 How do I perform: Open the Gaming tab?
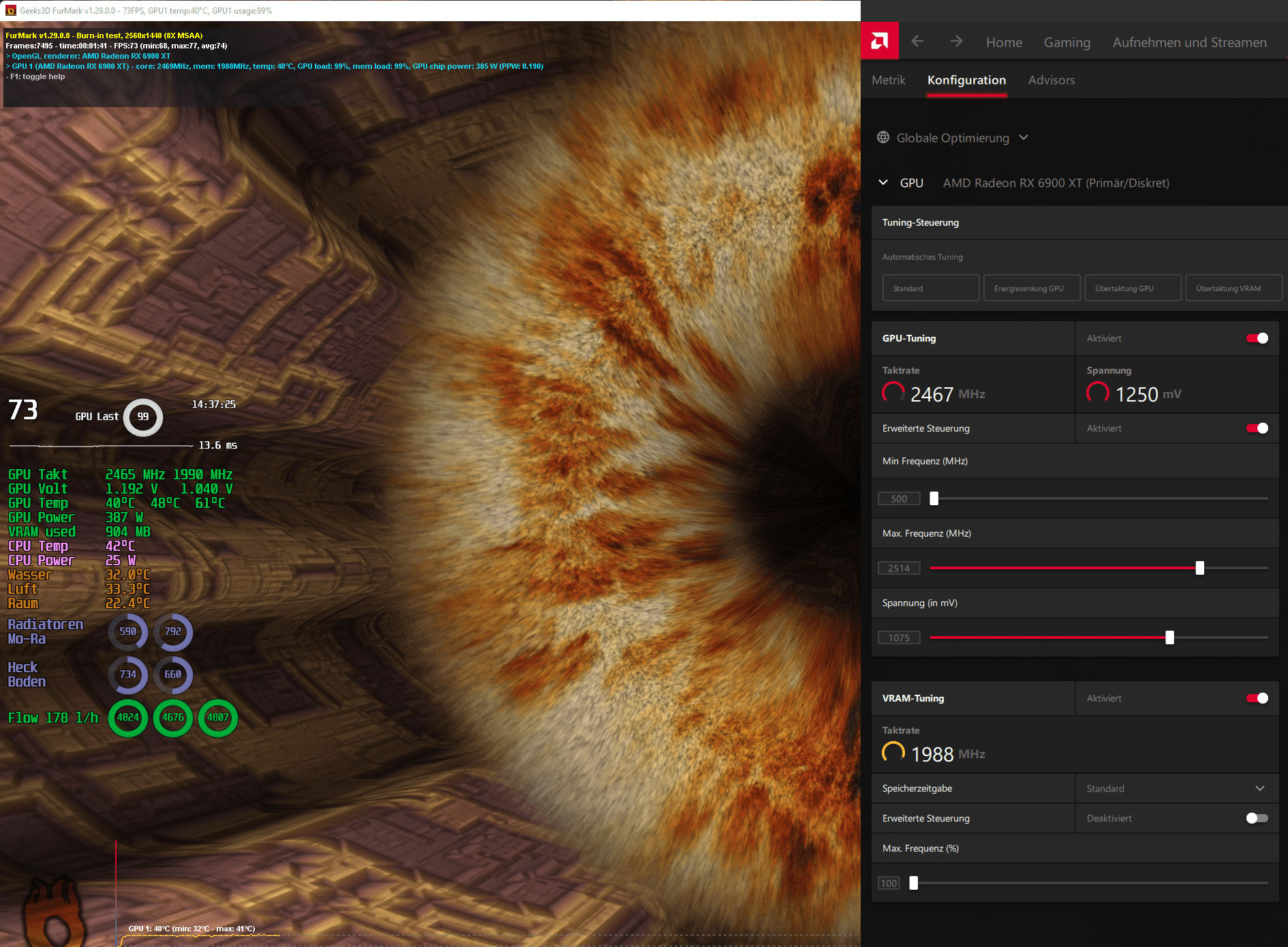click(x=1067, y=42)
